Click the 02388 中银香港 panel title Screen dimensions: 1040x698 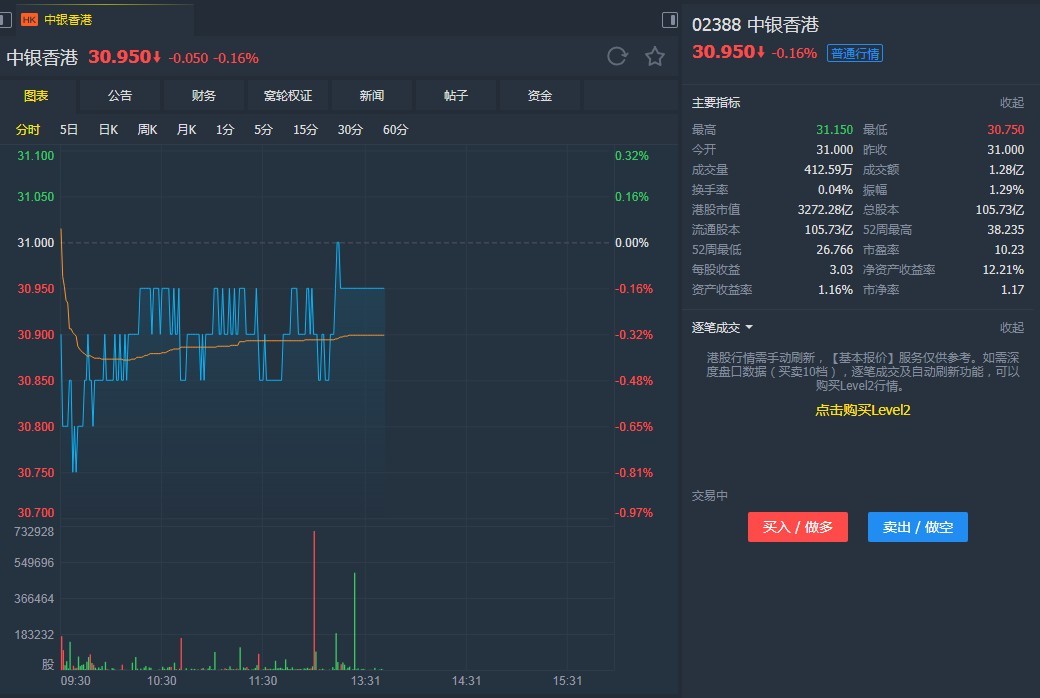tap(755, 25)
